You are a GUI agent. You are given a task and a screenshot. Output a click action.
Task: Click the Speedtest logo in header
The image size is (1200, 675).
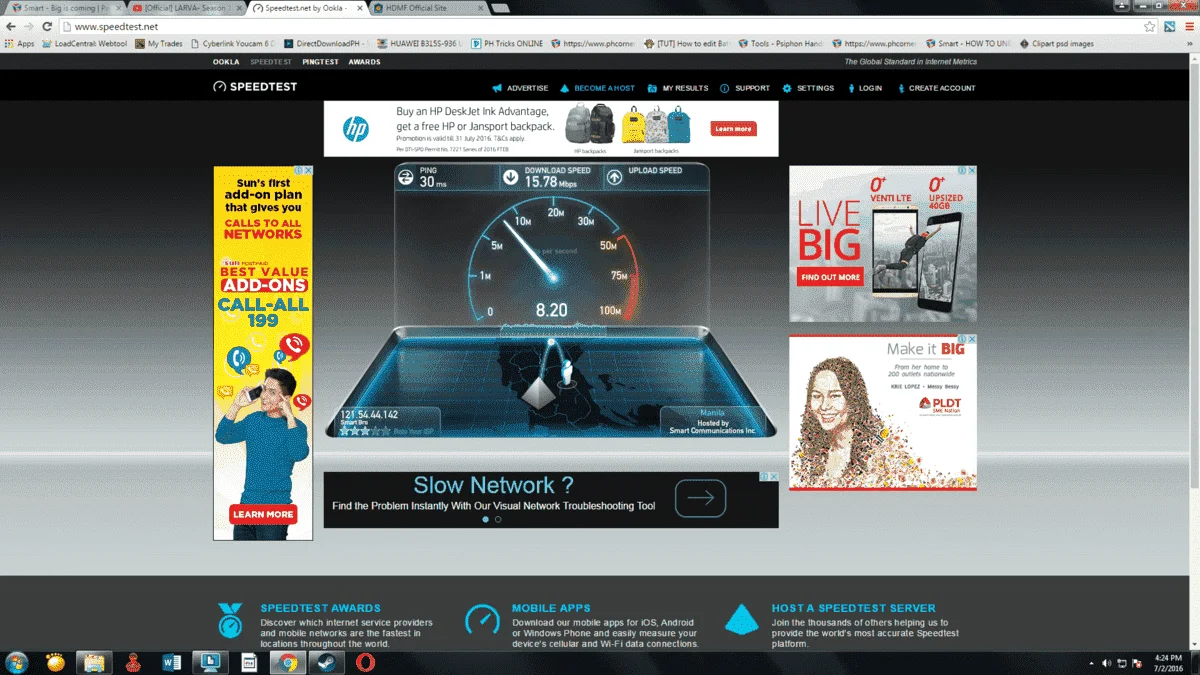255,87
